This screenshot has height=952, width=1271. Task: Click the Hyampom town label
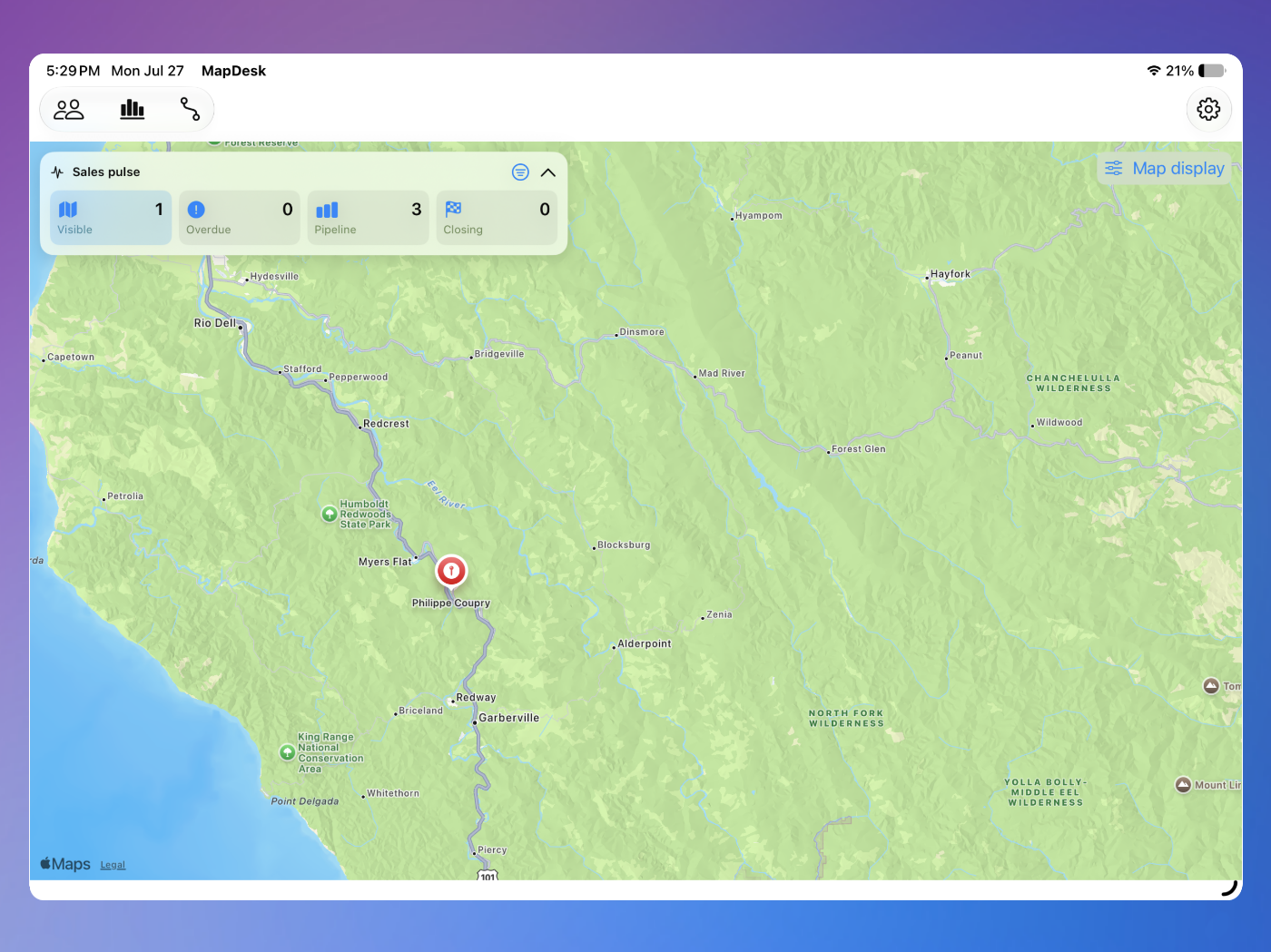coord(759,216)
